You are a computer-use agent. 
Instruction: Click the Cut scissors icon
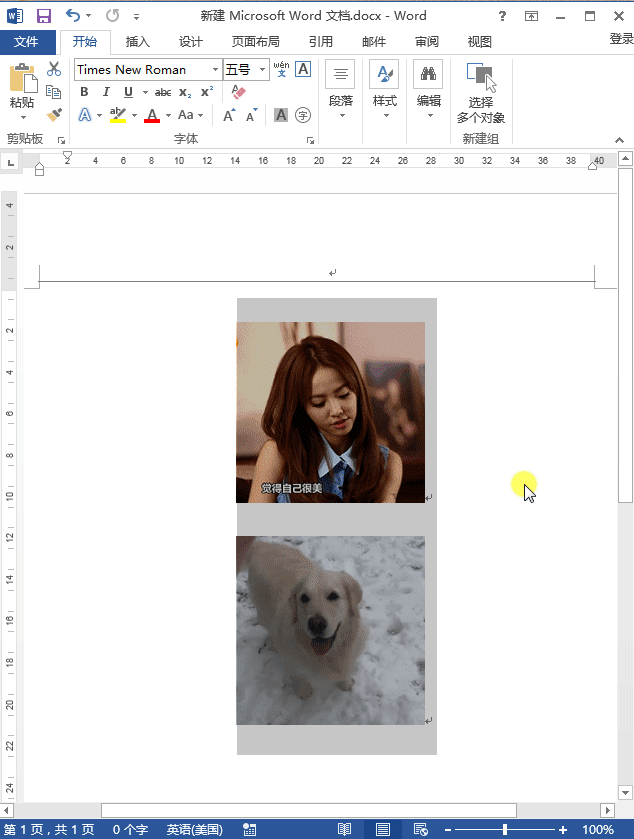click(54, 69)
